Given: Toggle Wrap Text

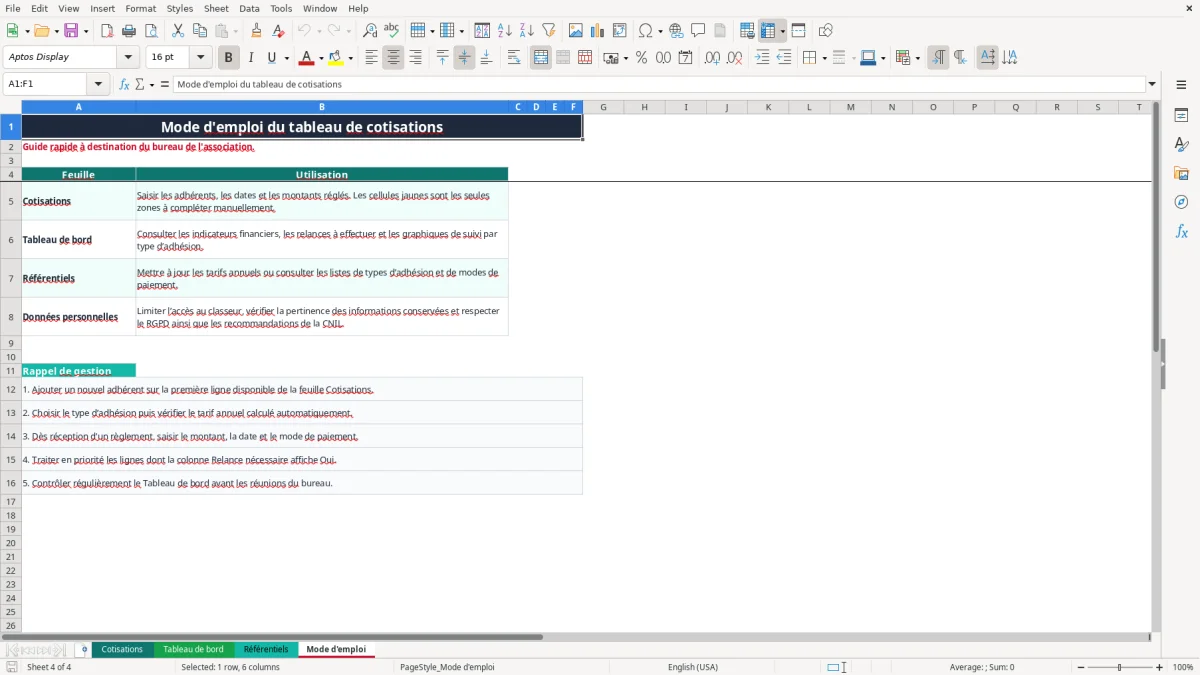Looking at the screenshot, I should (x=514, y=58).
